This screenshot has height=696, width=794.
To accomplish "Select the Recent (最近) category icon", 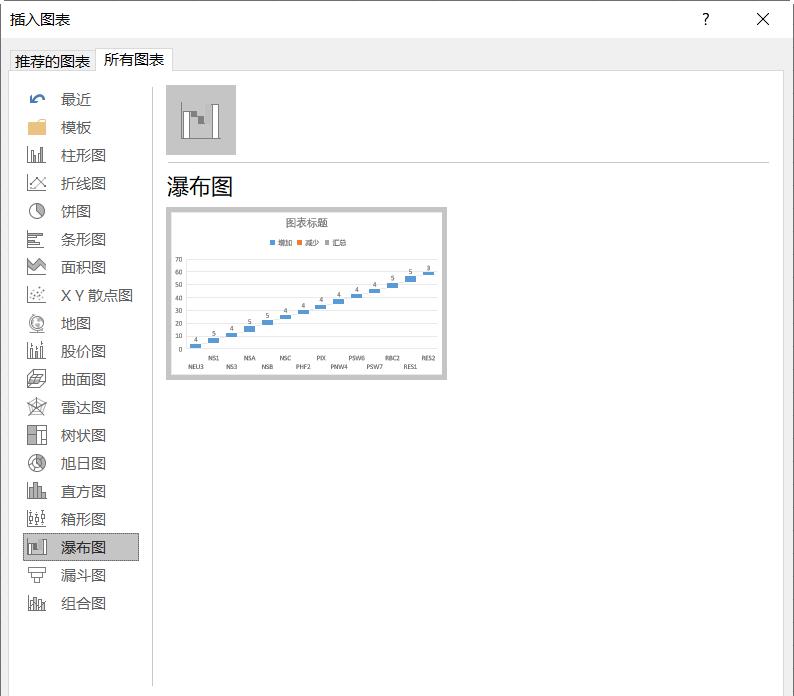I will [x=37, y=99].
